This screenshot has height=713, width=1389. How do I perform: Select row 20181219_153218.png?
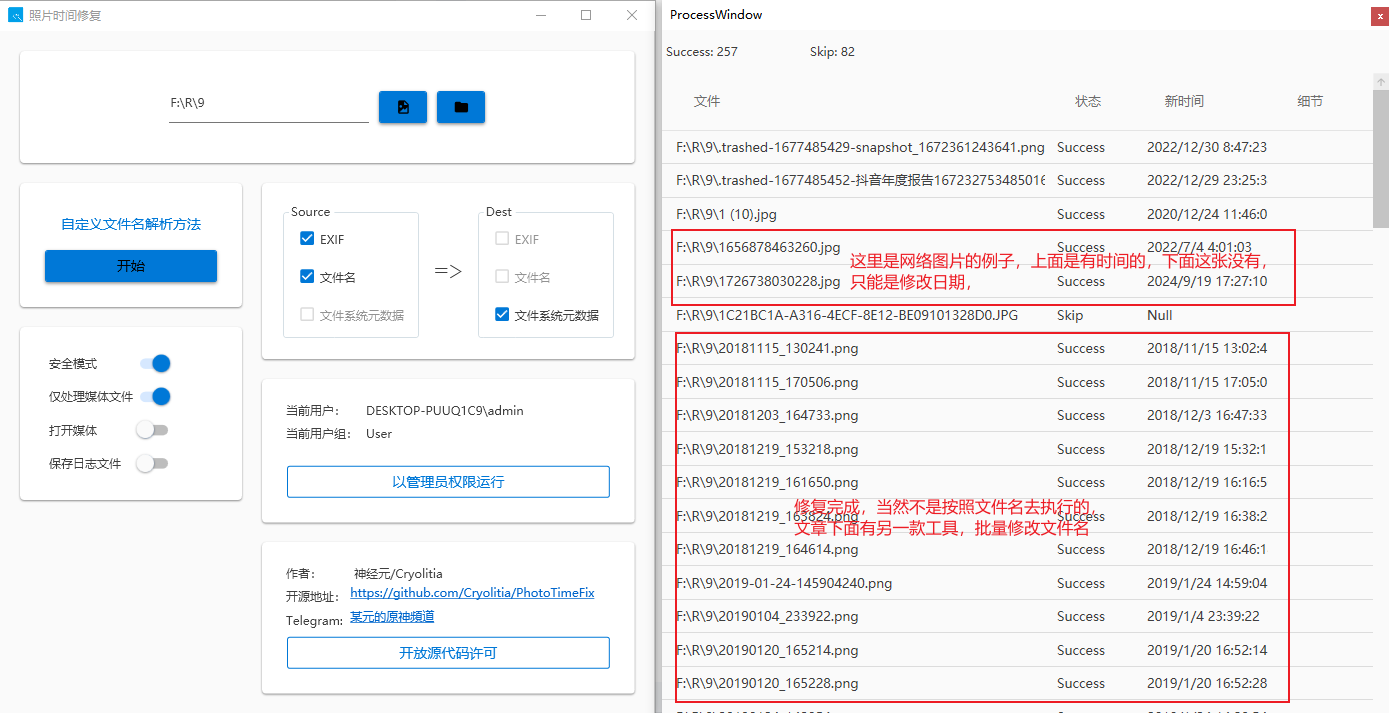(x=1017, y=449)
